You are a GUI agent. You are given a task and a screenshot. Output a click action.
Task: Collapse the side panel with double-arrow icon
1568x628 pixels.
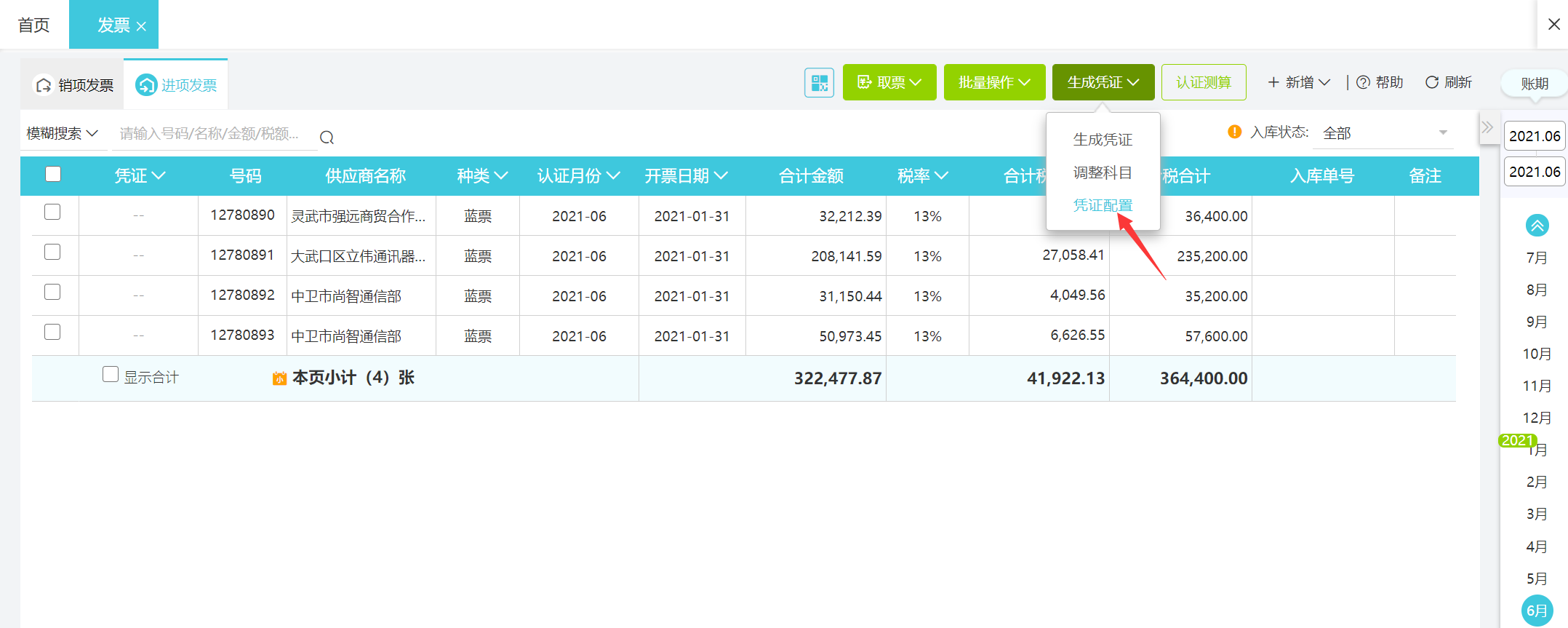1487,127
